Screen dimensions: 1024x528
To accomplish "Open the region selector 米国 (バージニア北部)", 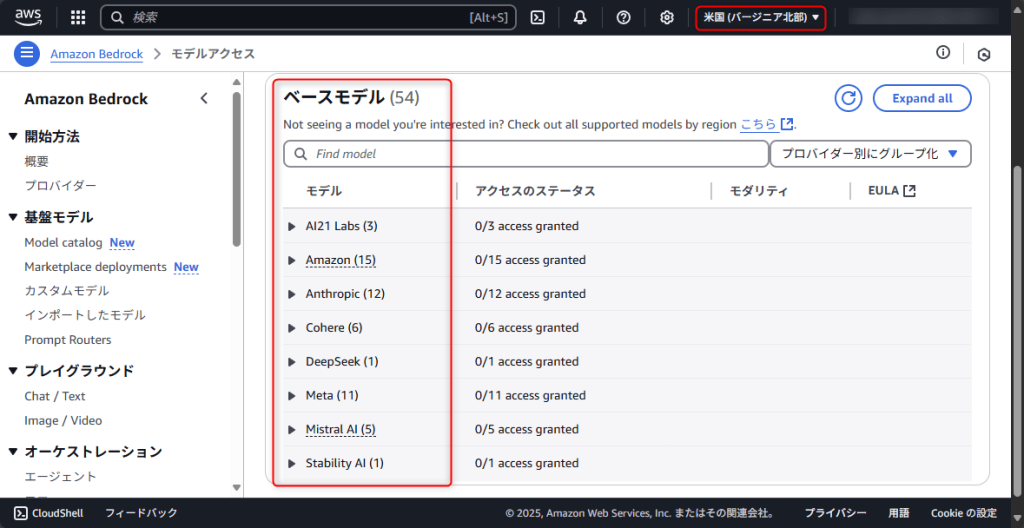I will tap(761, 18).
